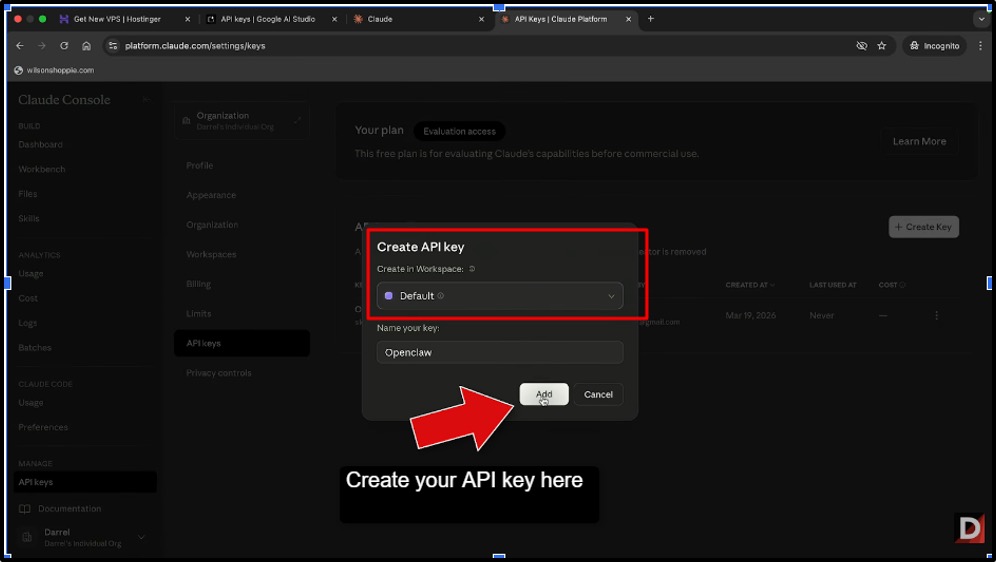The image size is (996, 562).
Task: Open the Billing settings page
Action: coord(198,284)
